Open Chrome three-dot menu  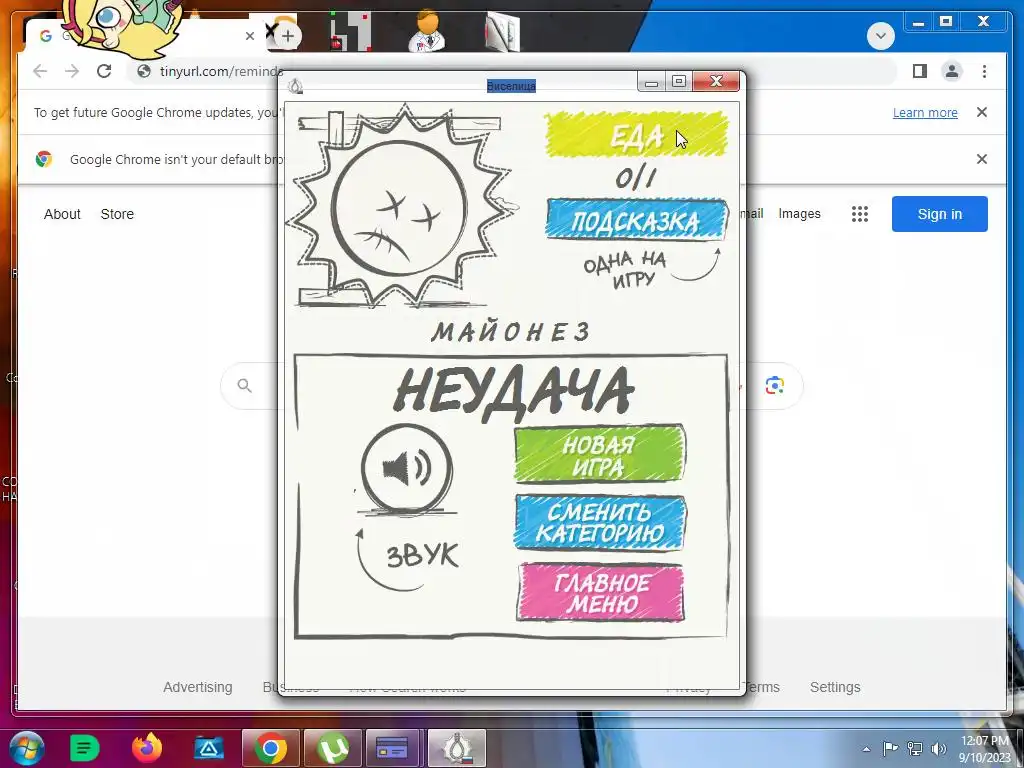(984, 71)
